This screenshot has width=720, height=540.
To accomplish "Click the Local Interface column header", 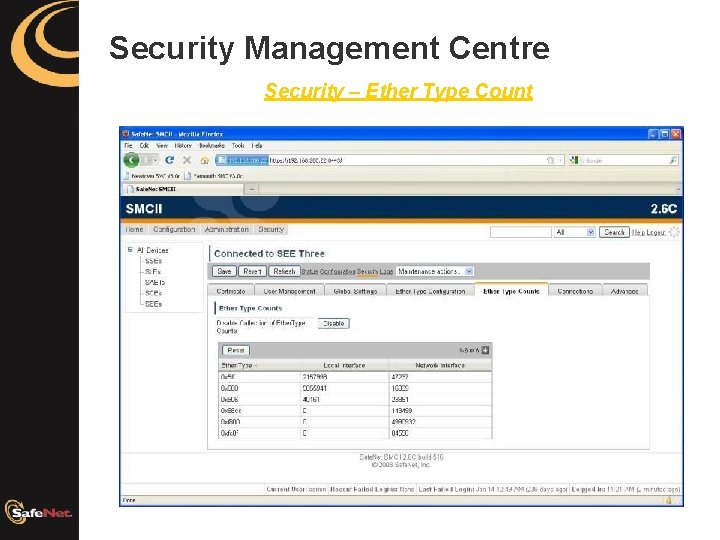I will (x=344, y=365).
